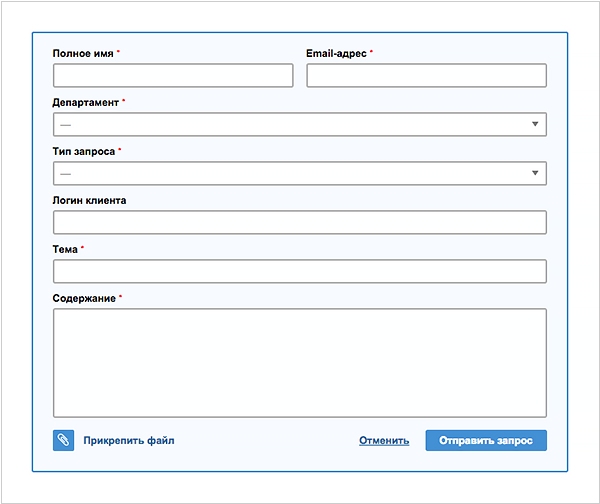Viewport: 600px width, 504px height.
Task: Click the Департамент dropdown arrow triangle
Action: [535, 124]
